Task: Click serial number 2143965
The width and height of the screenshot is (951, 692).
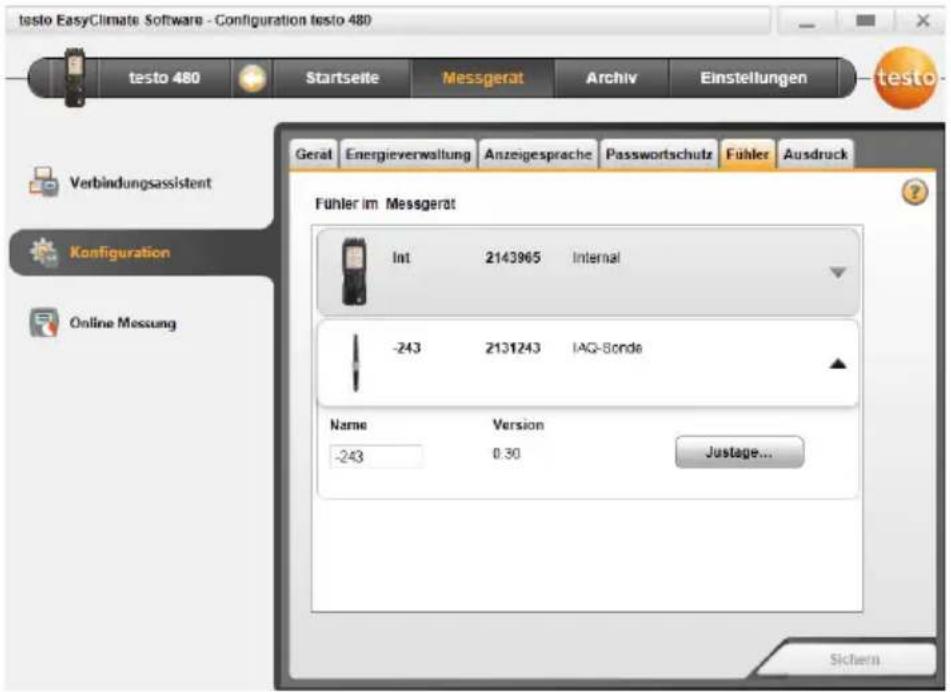Action: click(x=512, y=258)
